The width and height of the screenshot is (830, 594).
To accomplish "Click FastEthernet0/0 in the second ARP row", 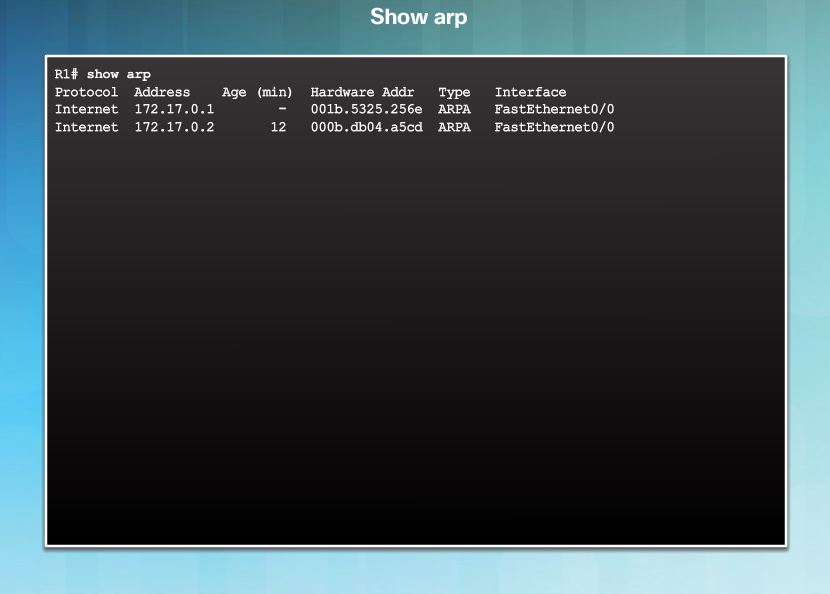I will [x=555, y=127].
